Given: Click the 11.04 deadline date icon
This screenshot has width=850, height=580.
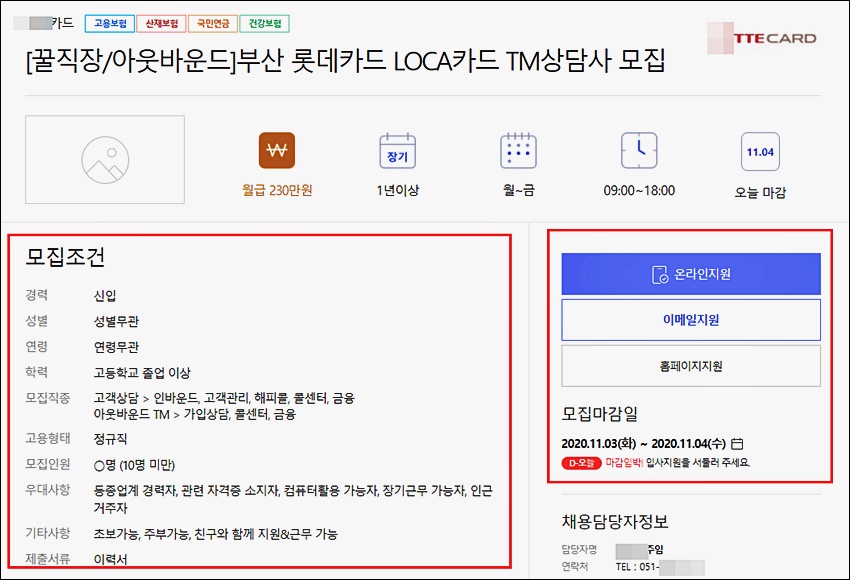Looking at the screenshot, I should point(760,152).
